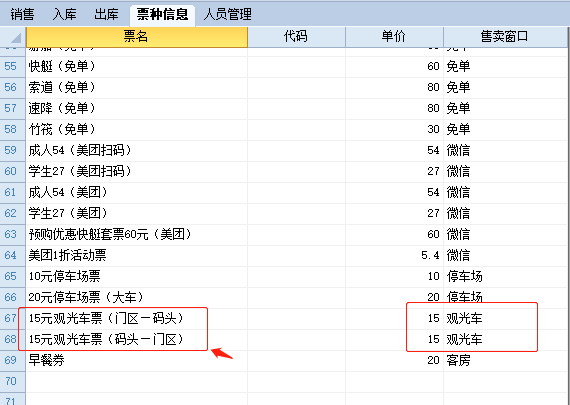The height and width of the screenshot is (405, 570).
Task: Select the 代码 column header
Action: point(296,37)
